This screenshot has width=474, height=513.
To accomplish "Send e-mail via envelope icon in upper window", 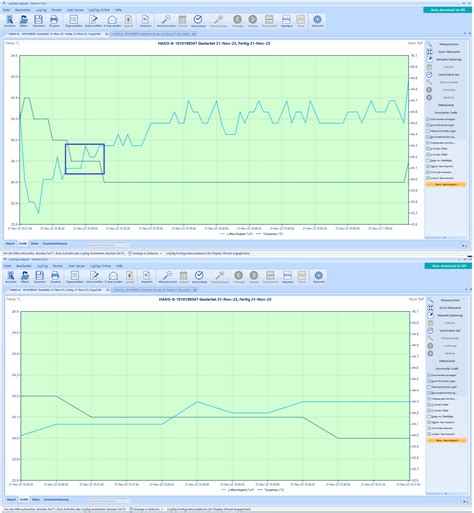I will [x=112, y=21].
